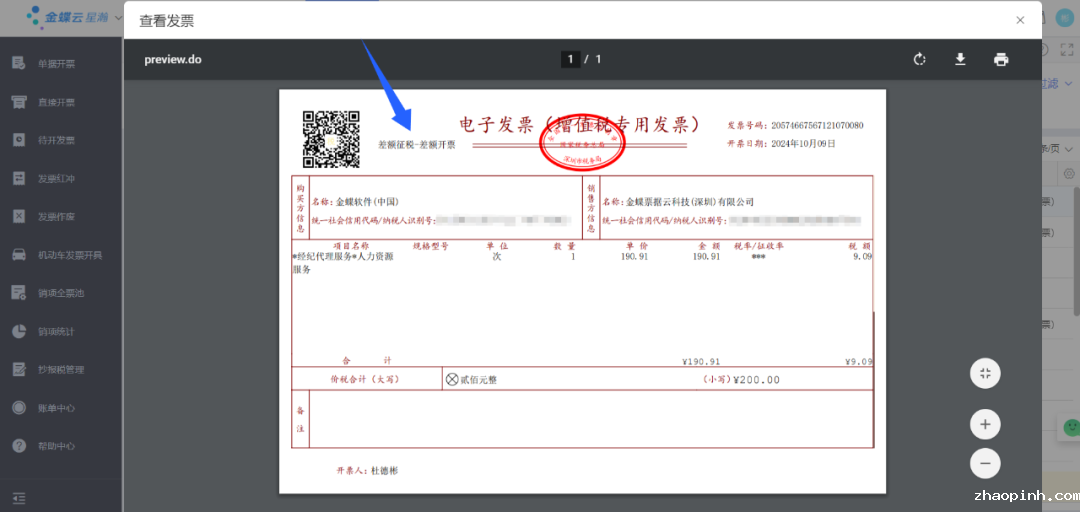Open 发票红冲 in sidebar

pos(56,179)
